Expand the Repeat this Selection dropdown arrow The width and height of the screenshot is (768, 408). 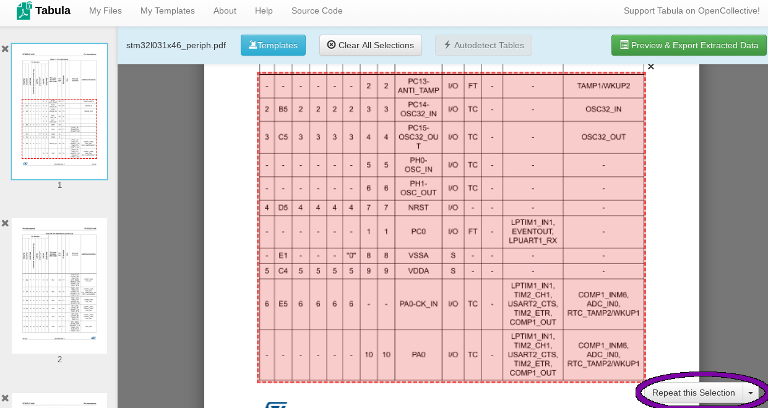click(x=750, y=393)
